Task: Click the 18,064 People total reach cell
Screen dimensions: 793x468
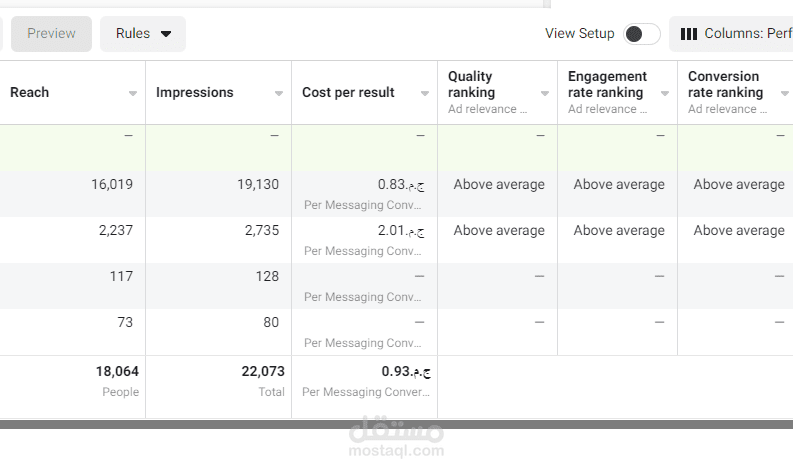Action: point(117,380)
